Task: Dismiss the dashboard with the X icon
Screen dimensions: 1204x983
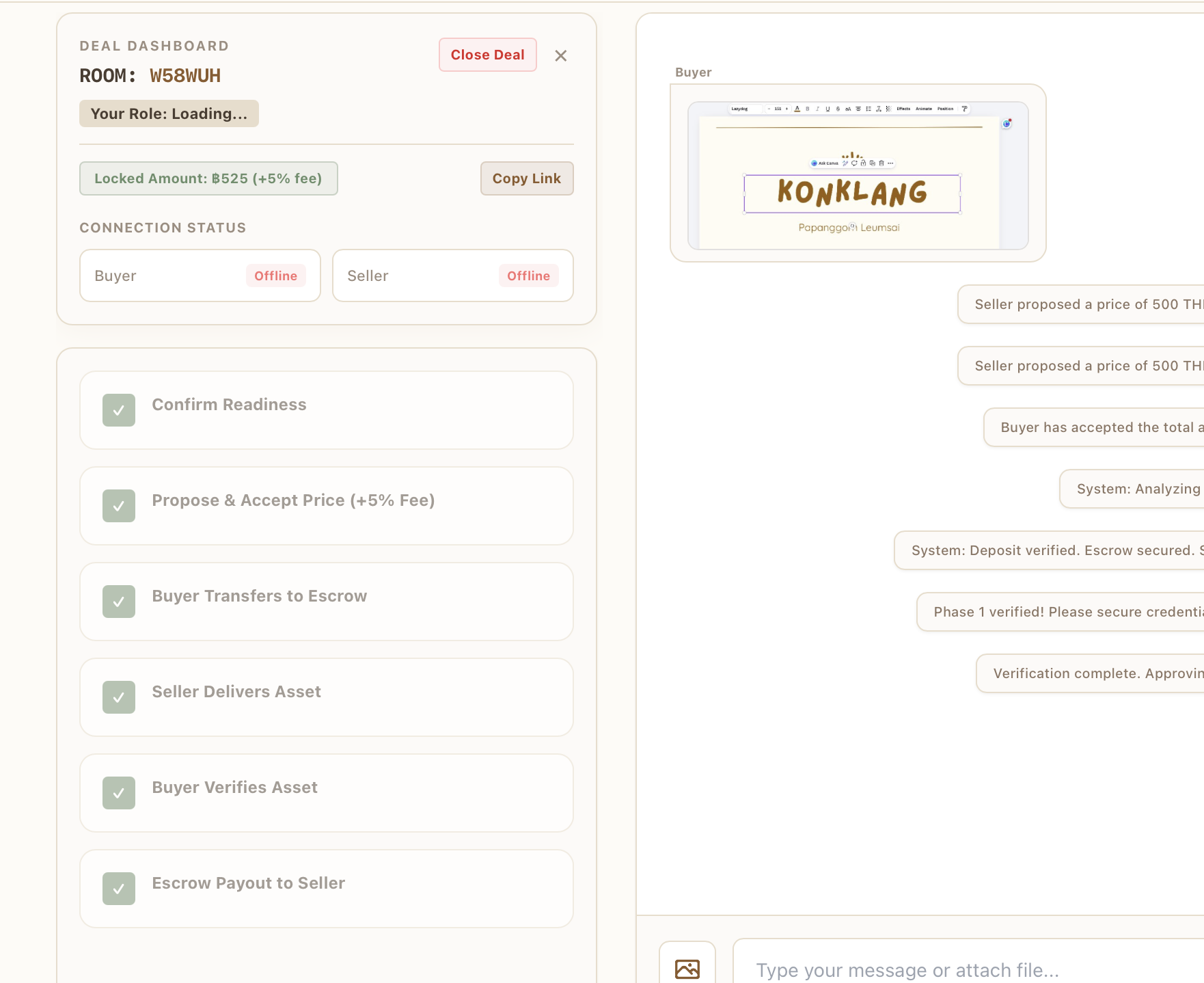Action: click(x=560, y=55)
